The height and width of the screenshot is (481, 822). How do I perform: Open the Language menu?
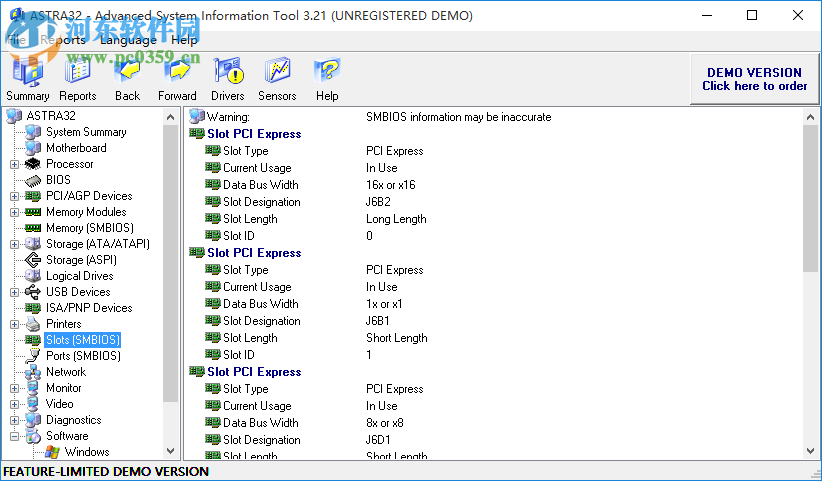point(127,40)
